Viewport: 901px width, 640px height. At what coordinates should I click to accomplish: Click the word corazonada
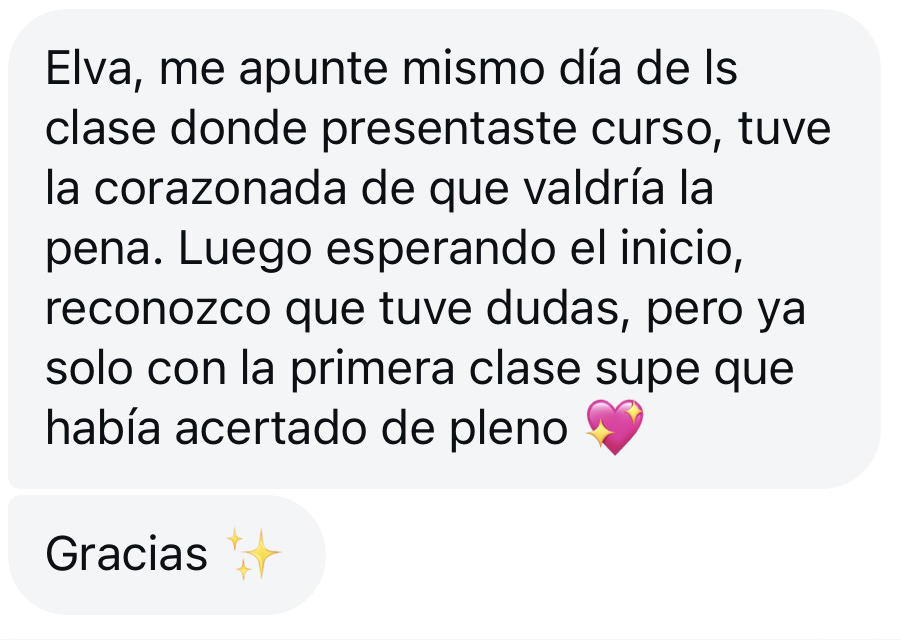click(x=220, y=189)
